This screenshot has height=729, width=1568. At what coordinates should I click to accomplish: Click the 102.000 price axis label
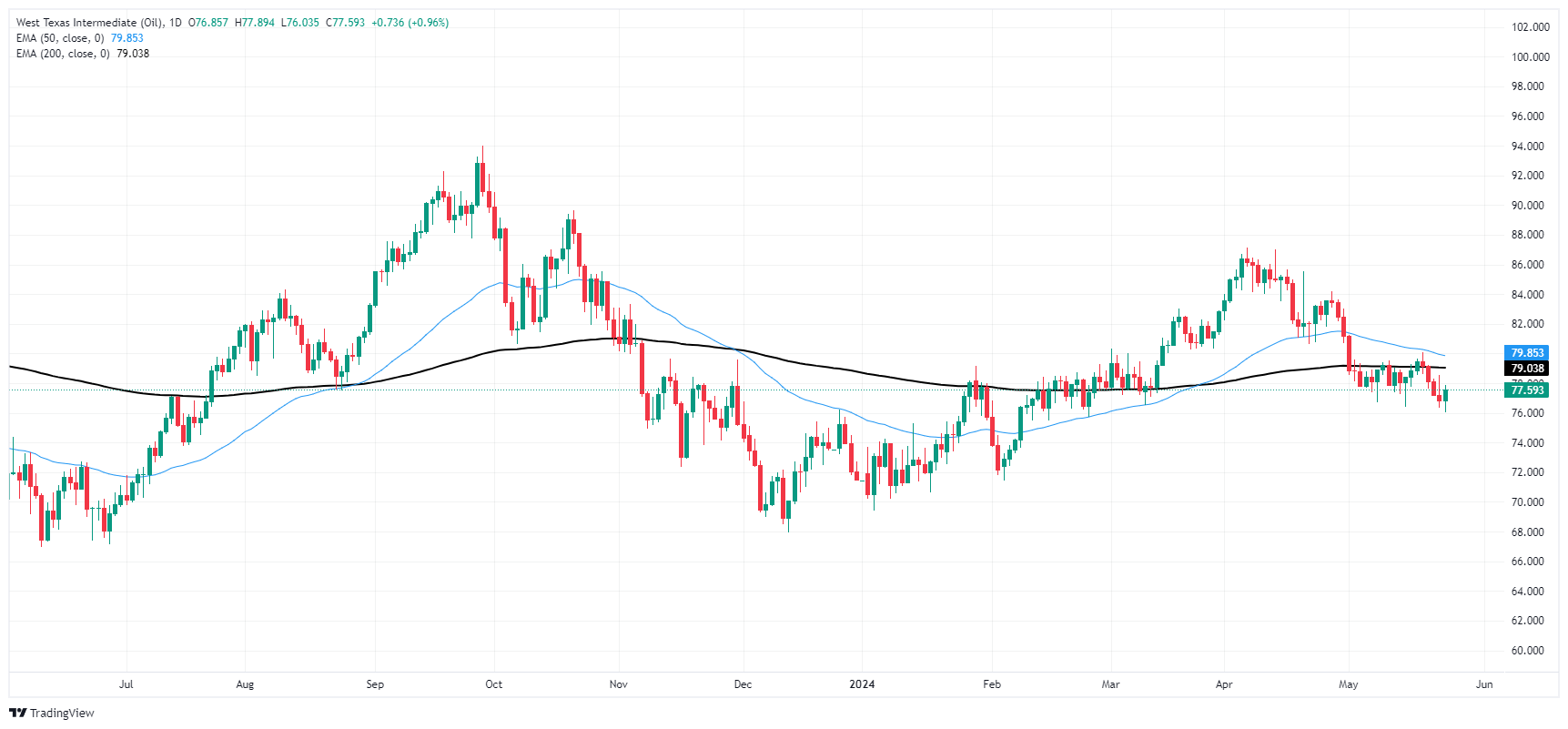click(1530, 27)
